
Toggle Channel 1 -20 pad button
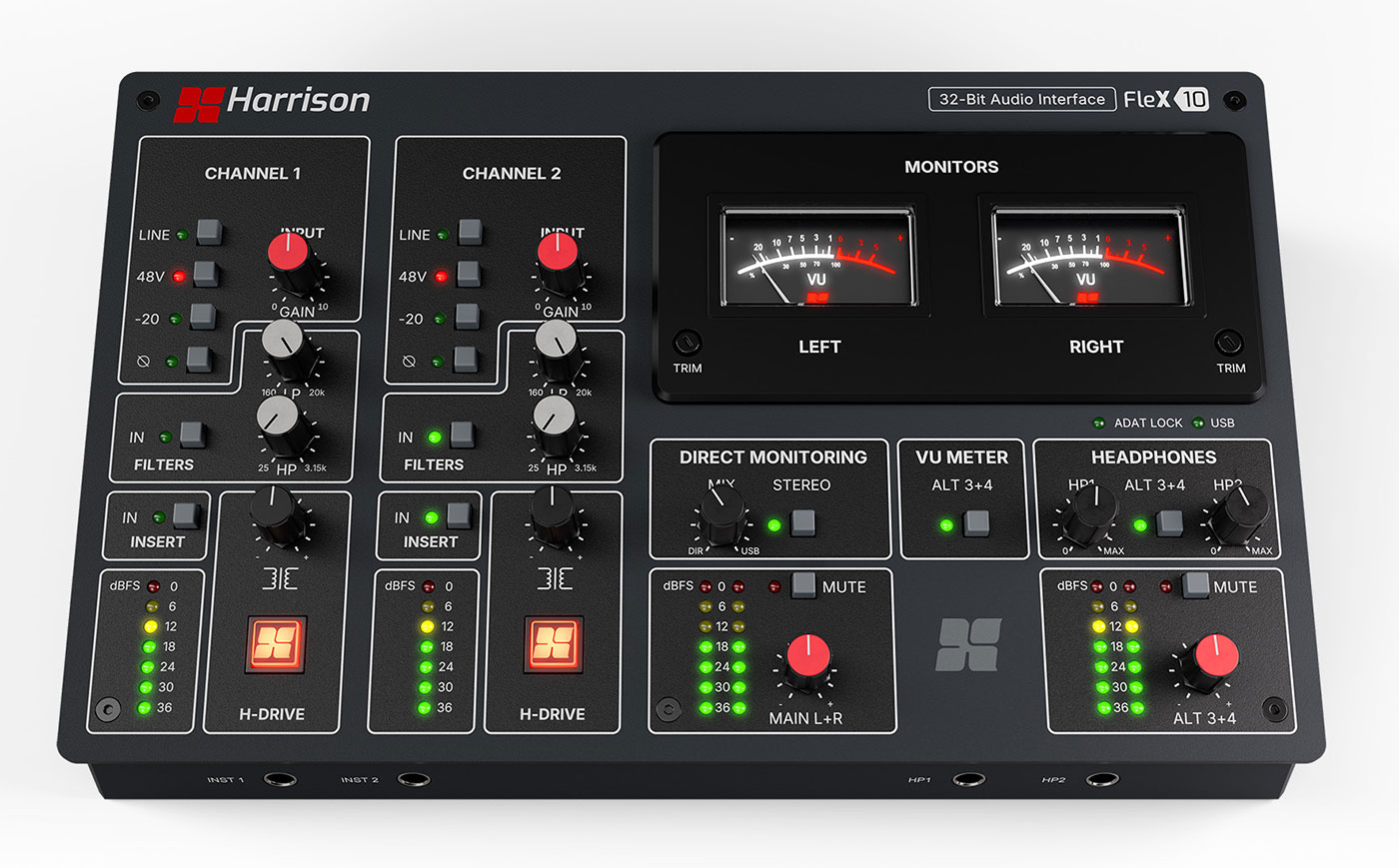202,317
